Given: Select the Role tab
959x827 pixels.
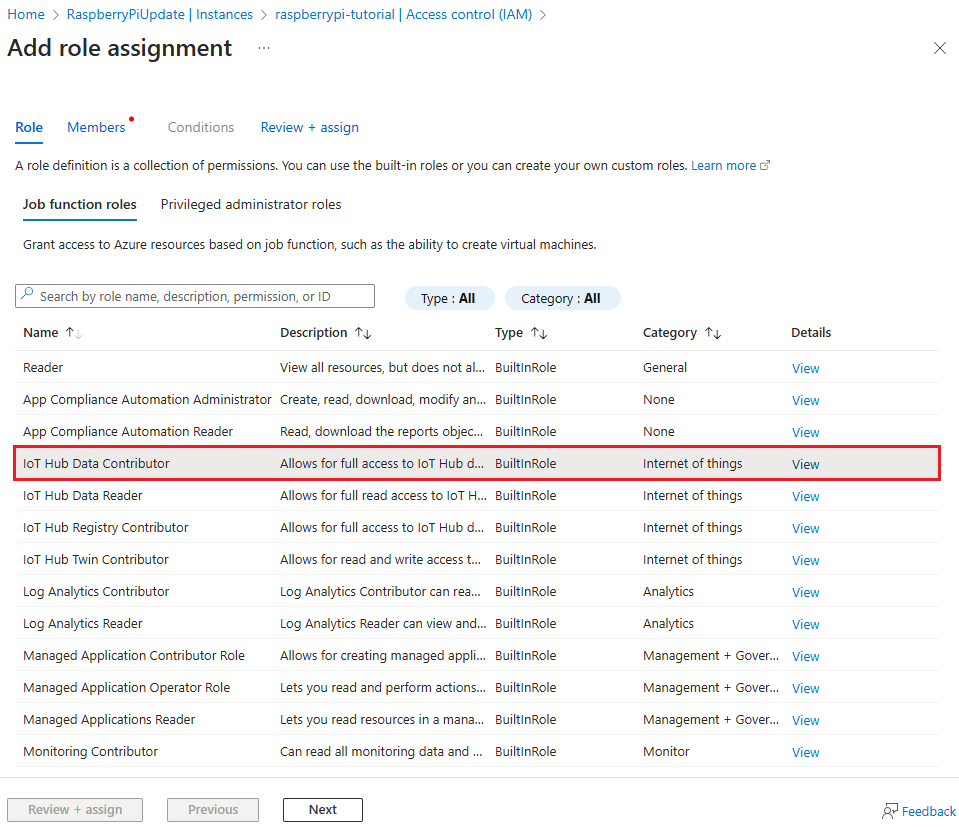Looking at the screenshot, I should click(x=29, y=127).
